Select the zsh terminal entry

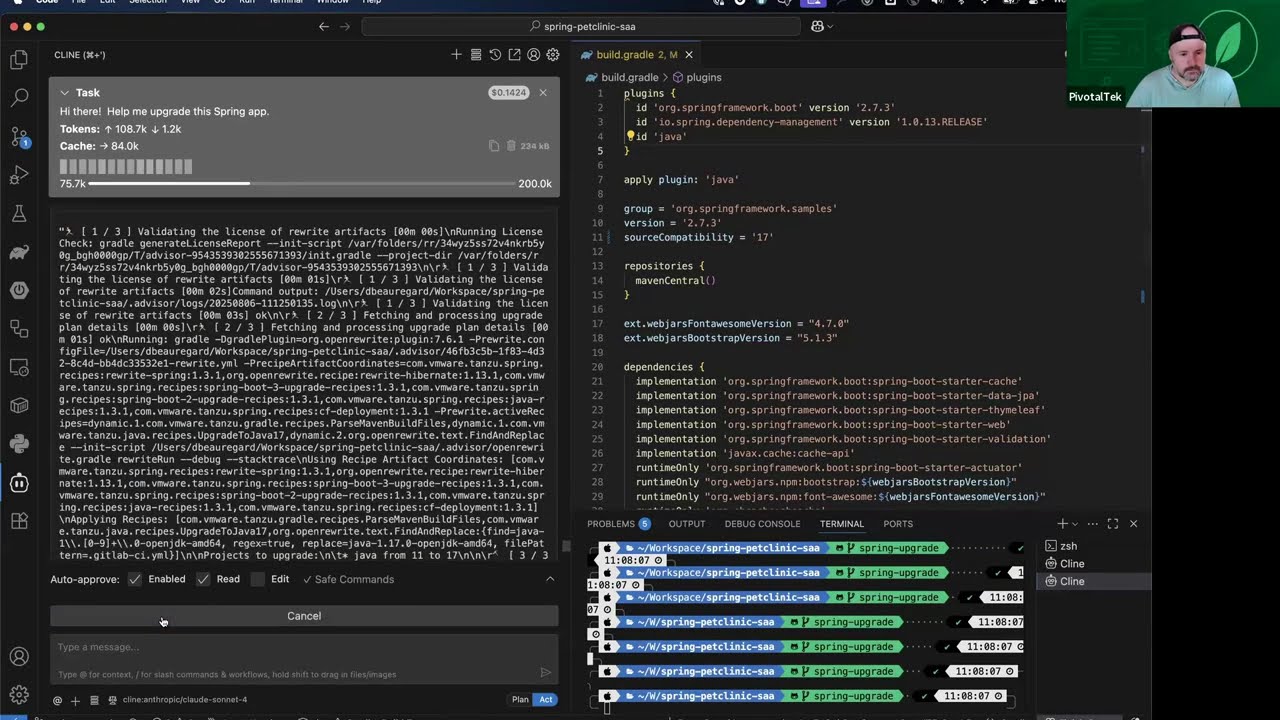pyautogui.click(x=1092, y=546)
